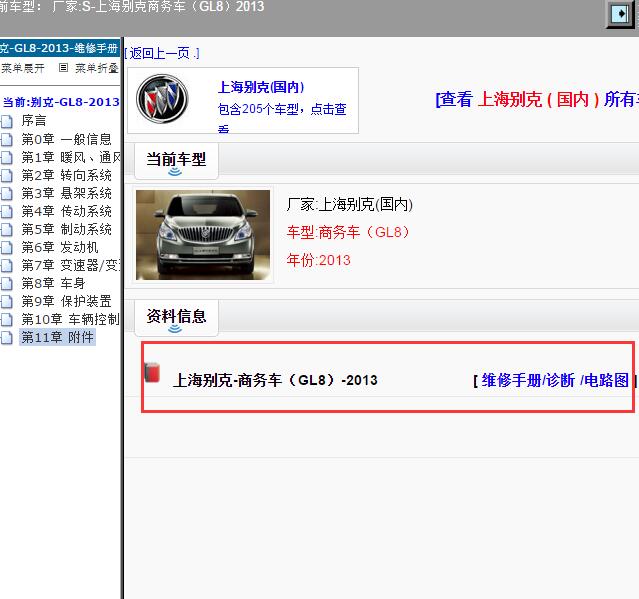The width and height of the screenshot is (639, 599).
Task: Open 第4章 传动系统 chapter
Action: point(66,211)
